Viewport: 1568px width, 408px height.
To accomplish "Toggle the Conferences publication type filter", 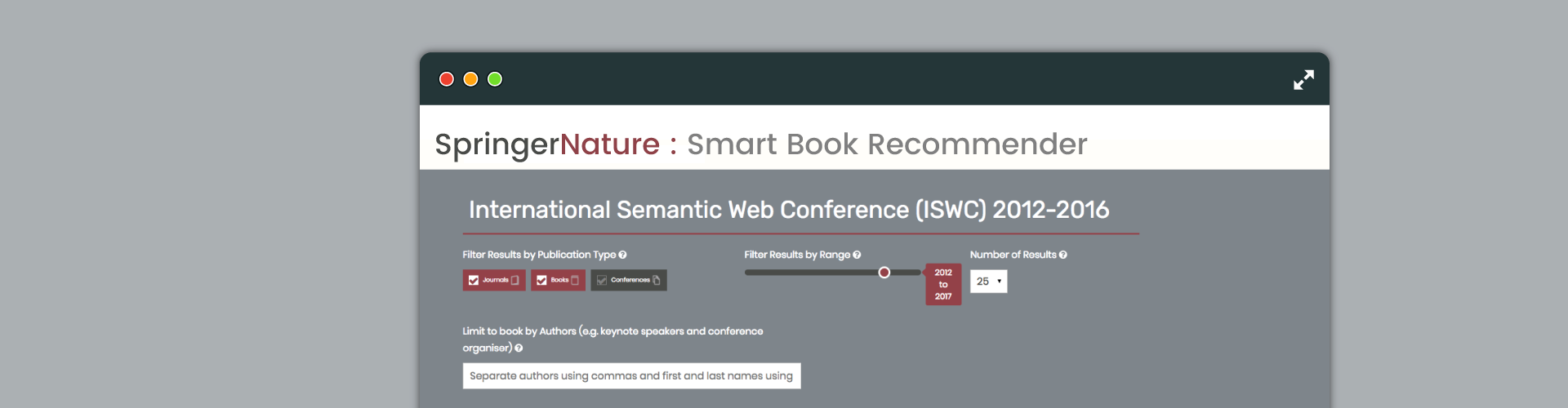I will click(x=629, y=280).
